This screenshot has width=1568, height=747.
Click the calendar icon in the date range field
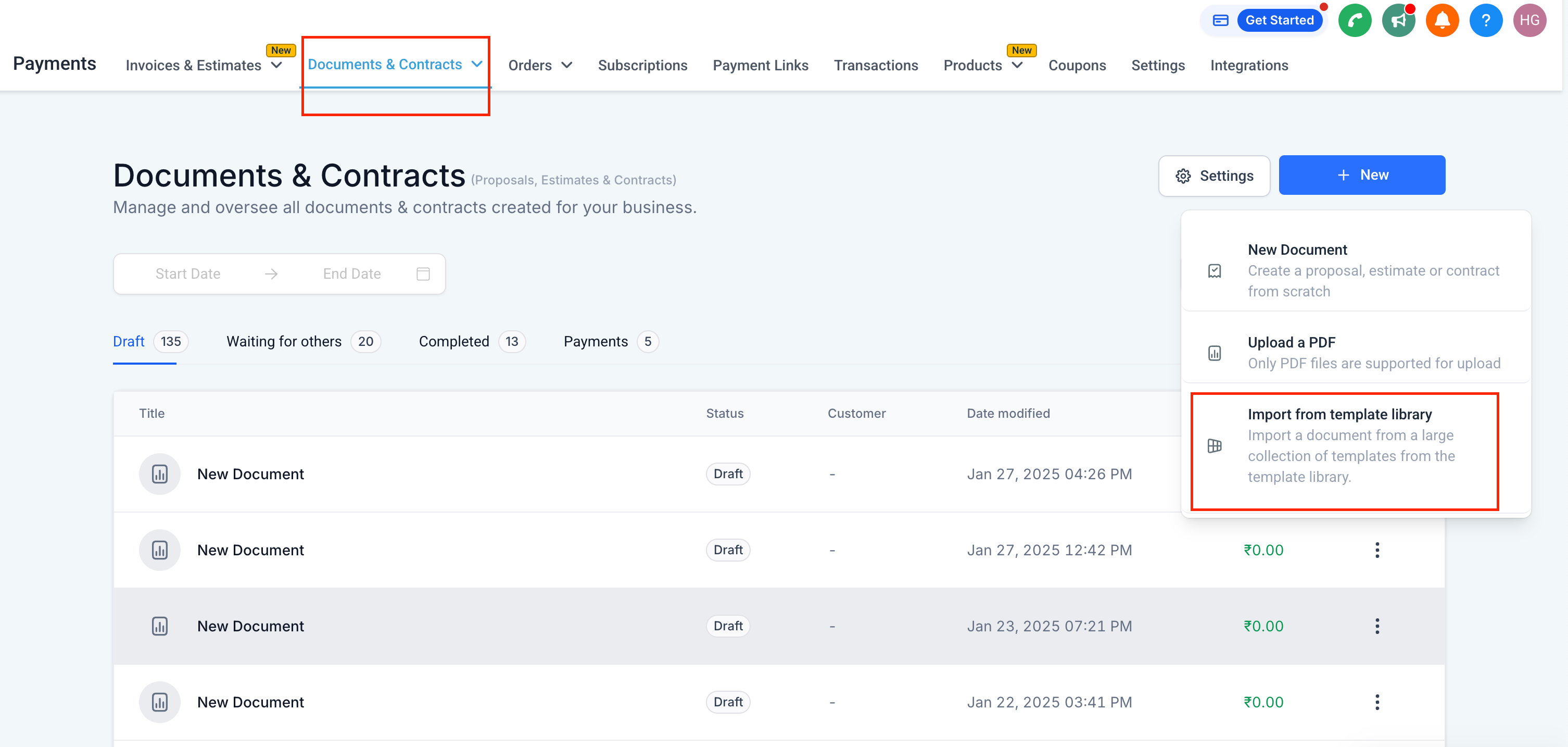click(x=423, y=273)
